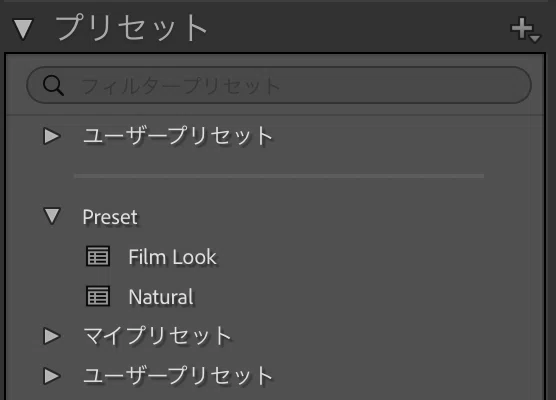556x400 pixels.
Task: Collapse the プリセット panel using header triangle
Action: (x=23, y=29)
